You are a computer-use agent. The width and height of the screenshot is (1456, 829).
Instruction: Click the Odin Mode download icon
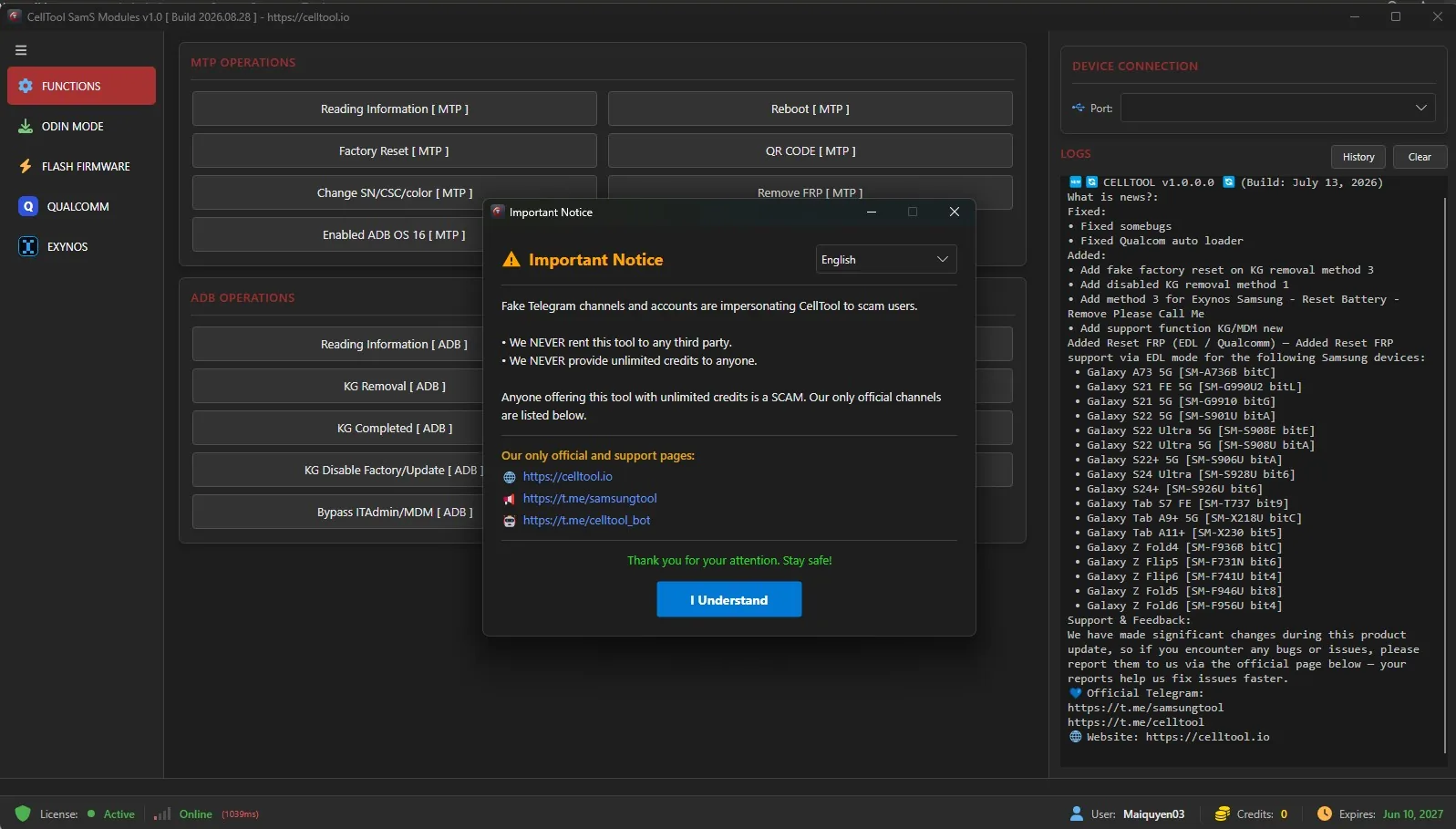point(26,126)
